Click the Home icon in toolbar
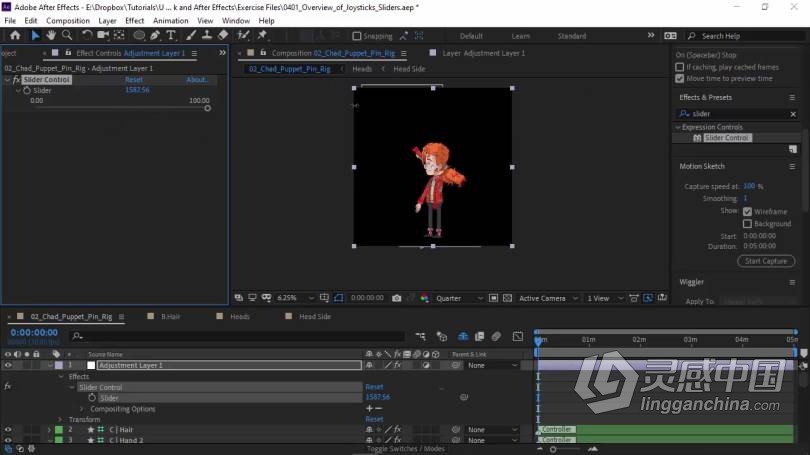Image resolution: width=810 pixels, height=455 pixels. click(15, 35)
